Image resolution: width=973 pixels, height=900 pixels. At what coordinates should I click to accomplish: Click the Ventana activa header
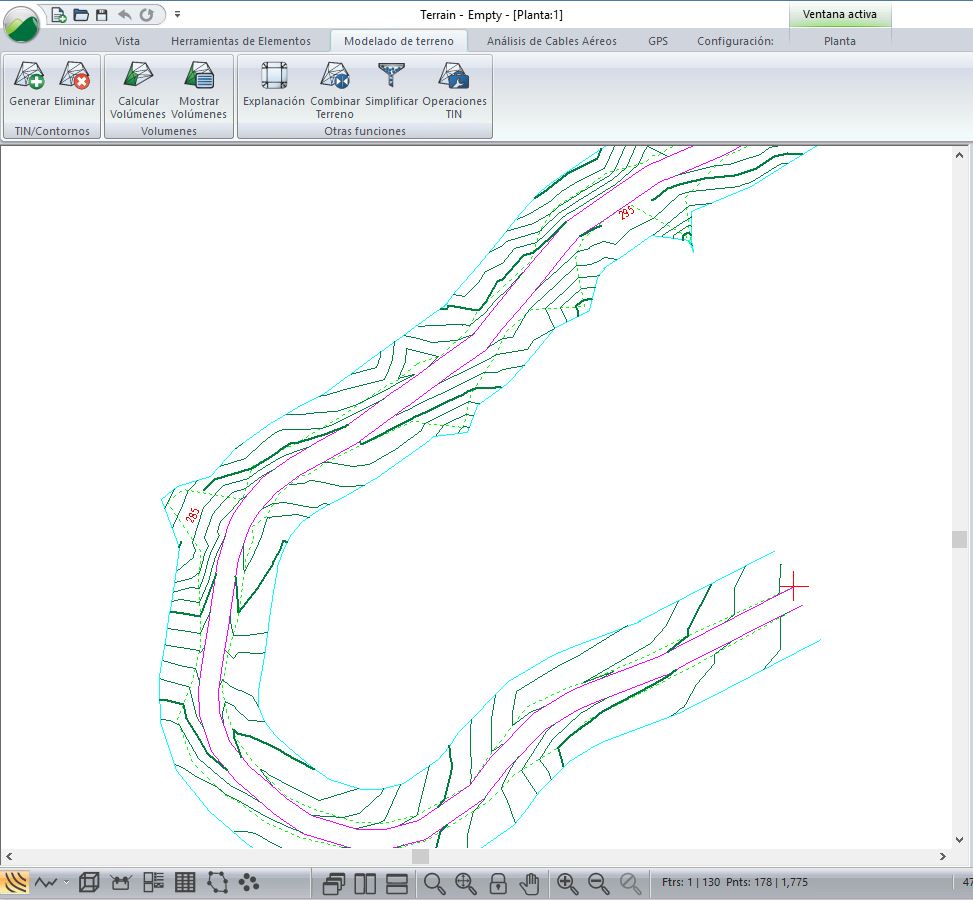click(x=839, y=14)
